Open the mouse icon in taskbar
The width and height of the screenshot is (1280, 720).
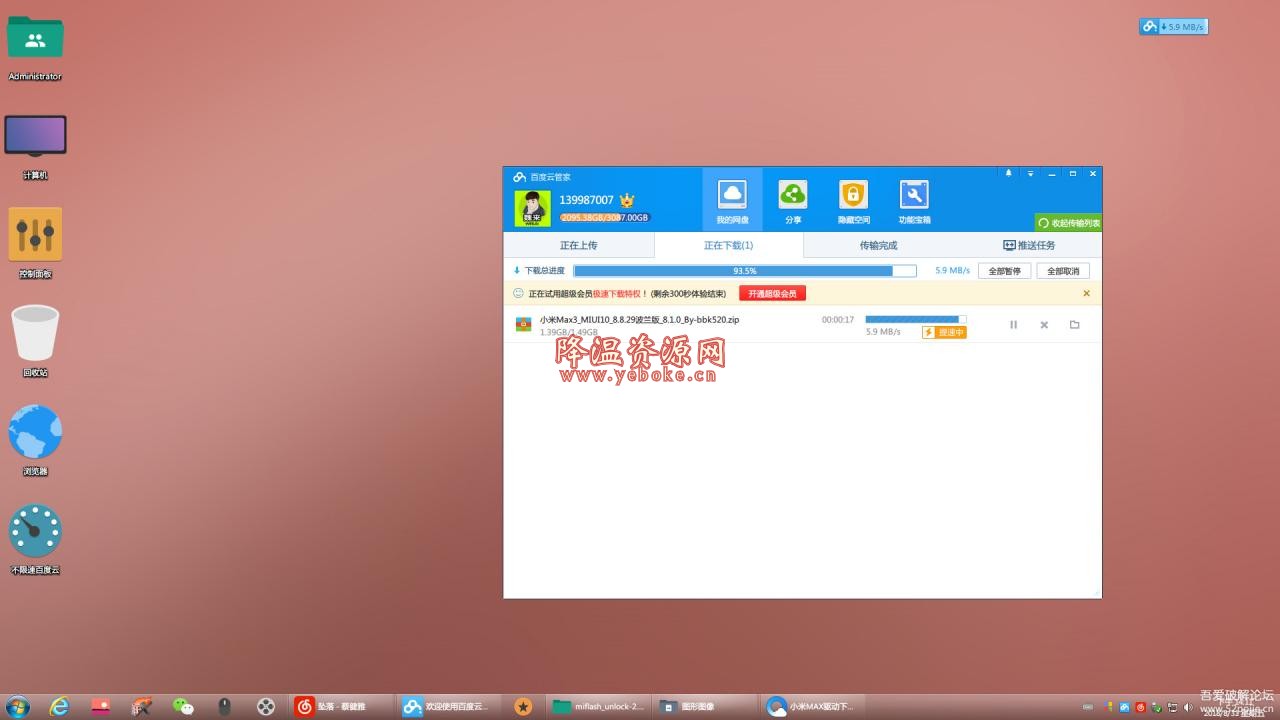click(224, 706)
